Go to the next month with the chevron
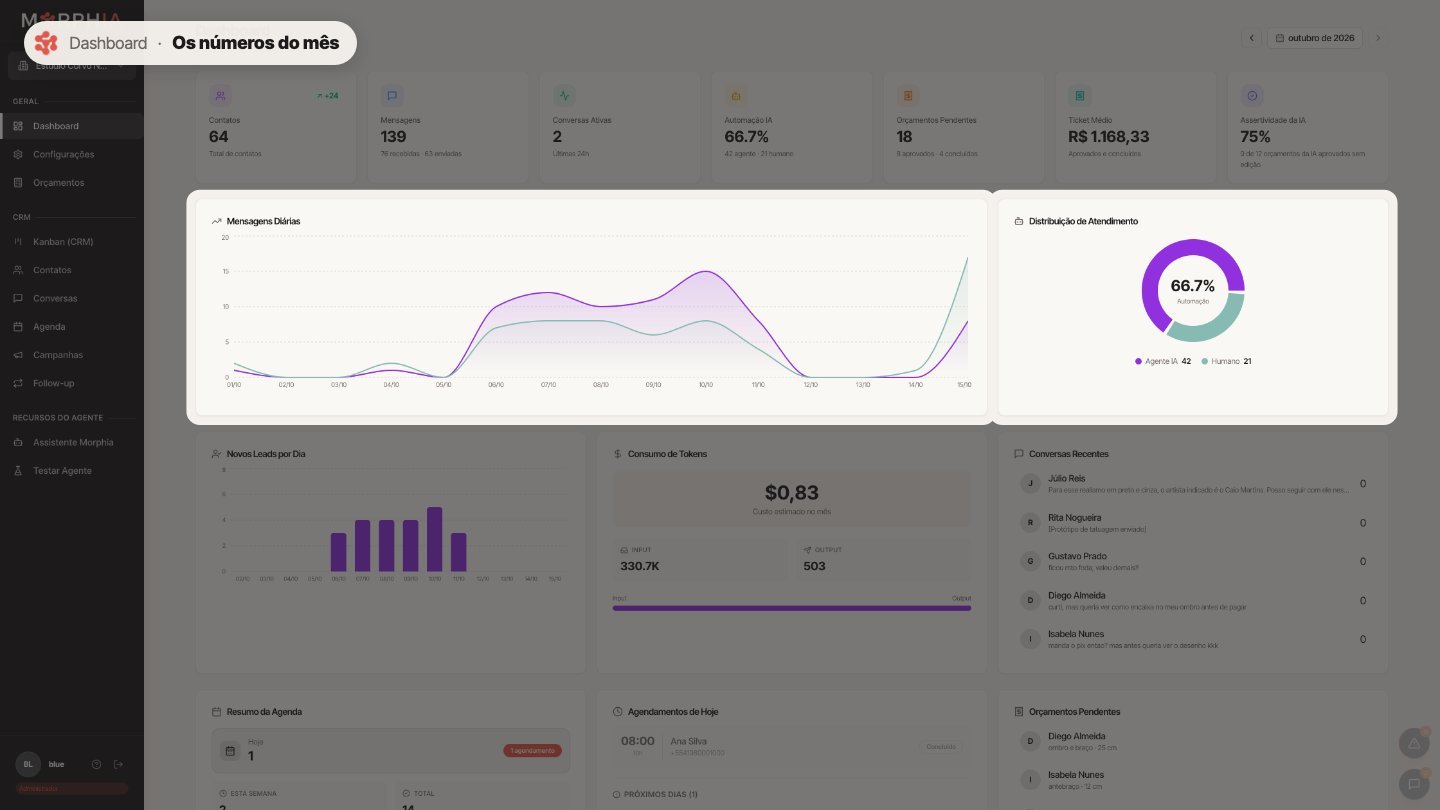This screenshot has width=1440, height=810. point(1378,38)
